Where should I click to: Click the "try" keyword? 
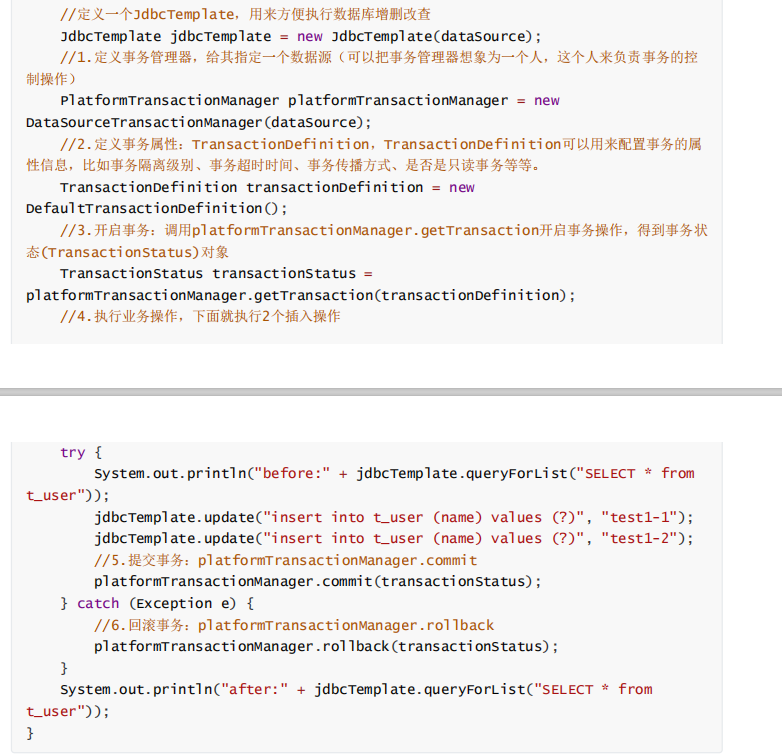pyautogui.click(x=73, y=452)
